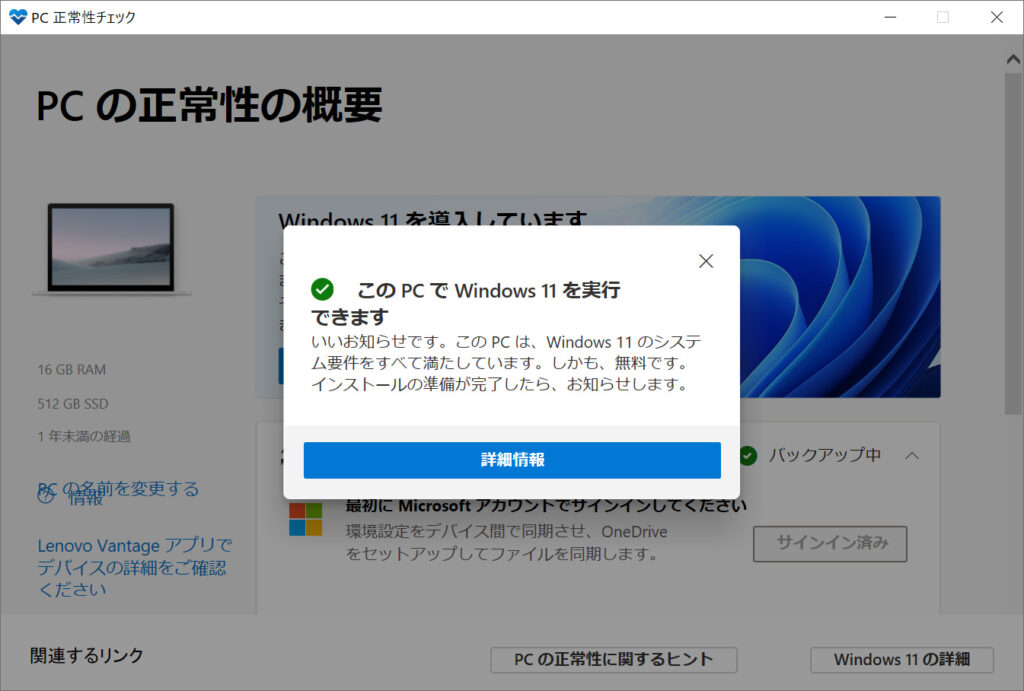Collapse the バックアップ中 section chevron
Viewport: 1024px width, 691px height.
pos(912,455)
